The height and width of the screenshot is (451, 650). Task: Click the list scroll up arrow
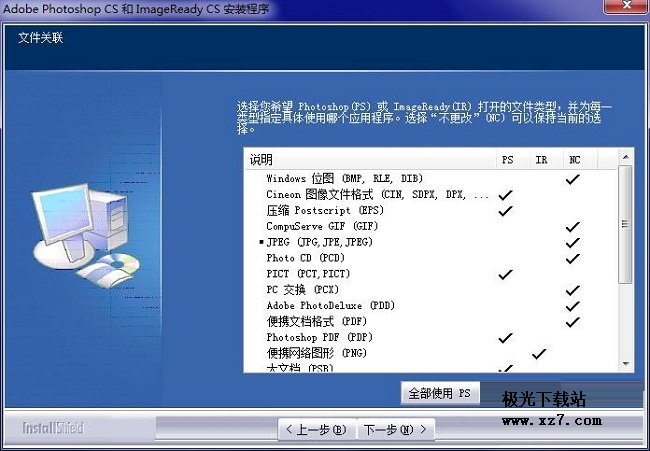(626, 157)
